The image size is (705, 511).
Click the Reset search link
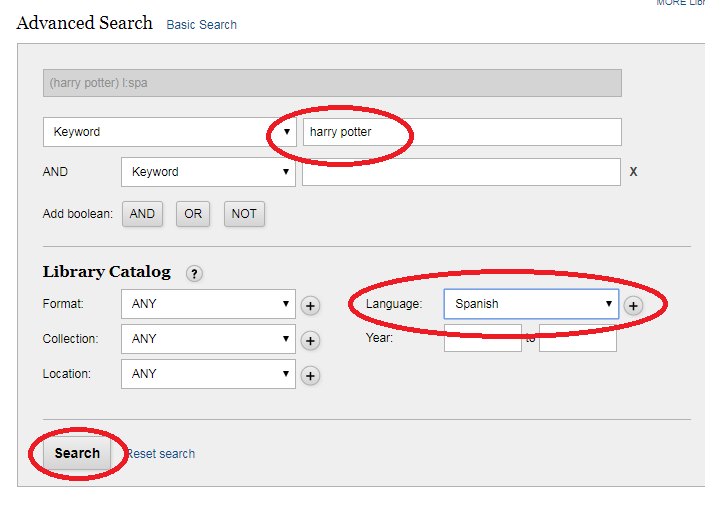161,454
